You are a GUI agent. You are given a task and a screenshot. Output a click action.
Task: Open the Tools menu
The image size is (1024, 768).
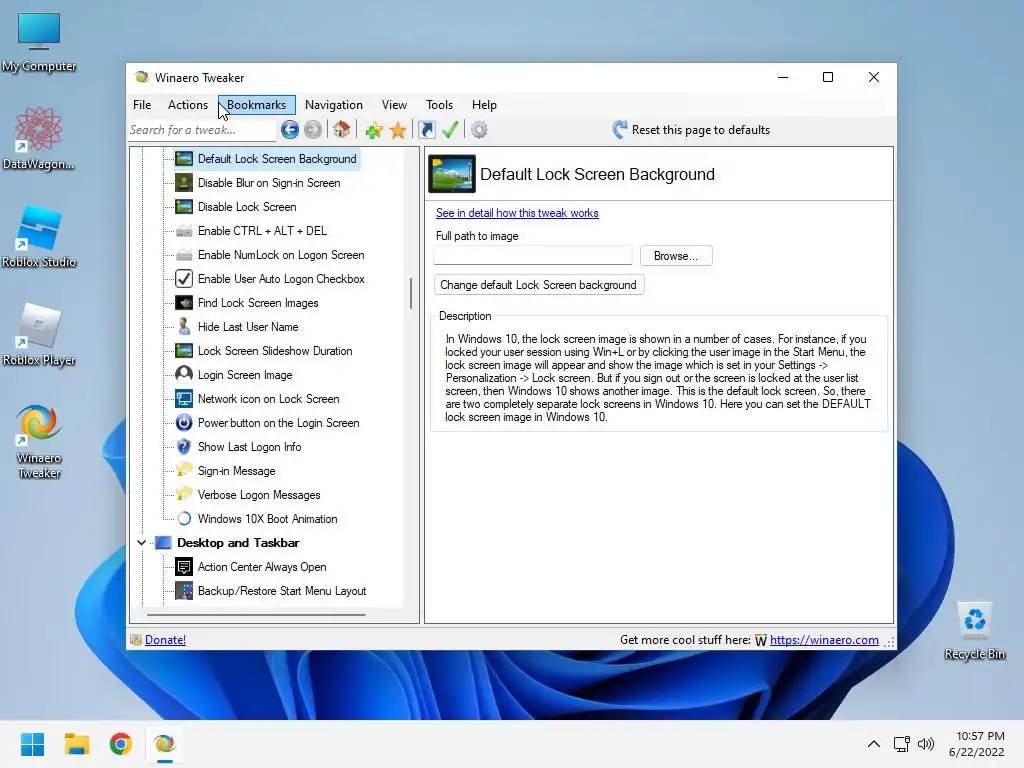pyautogui.click(x=440, y=105)
